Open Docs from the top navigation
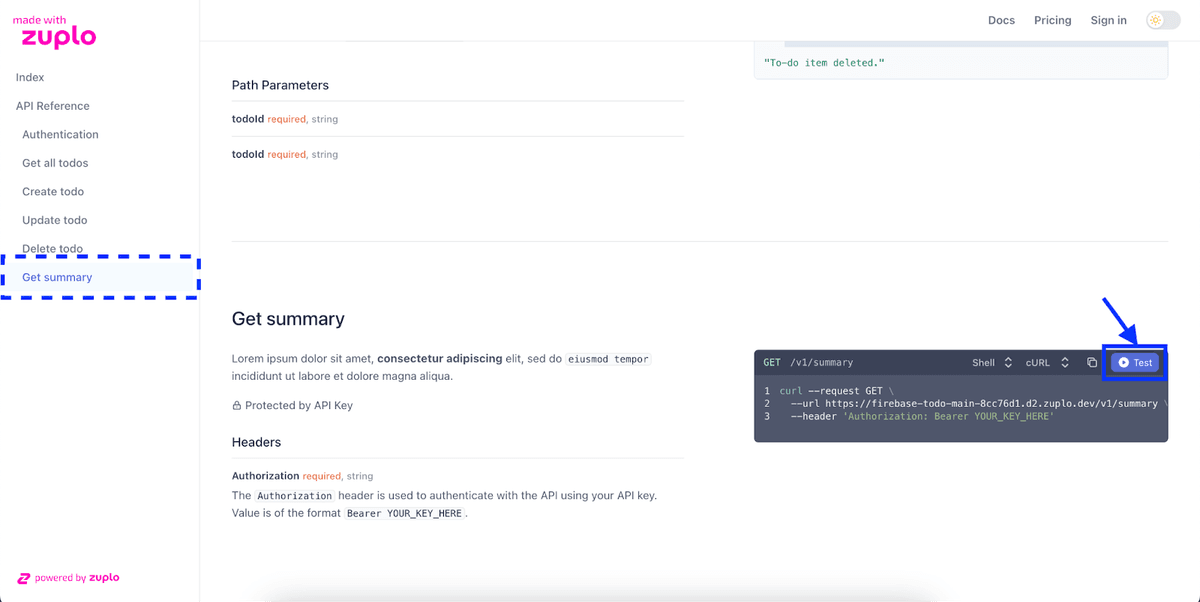 click(1001, 20)
